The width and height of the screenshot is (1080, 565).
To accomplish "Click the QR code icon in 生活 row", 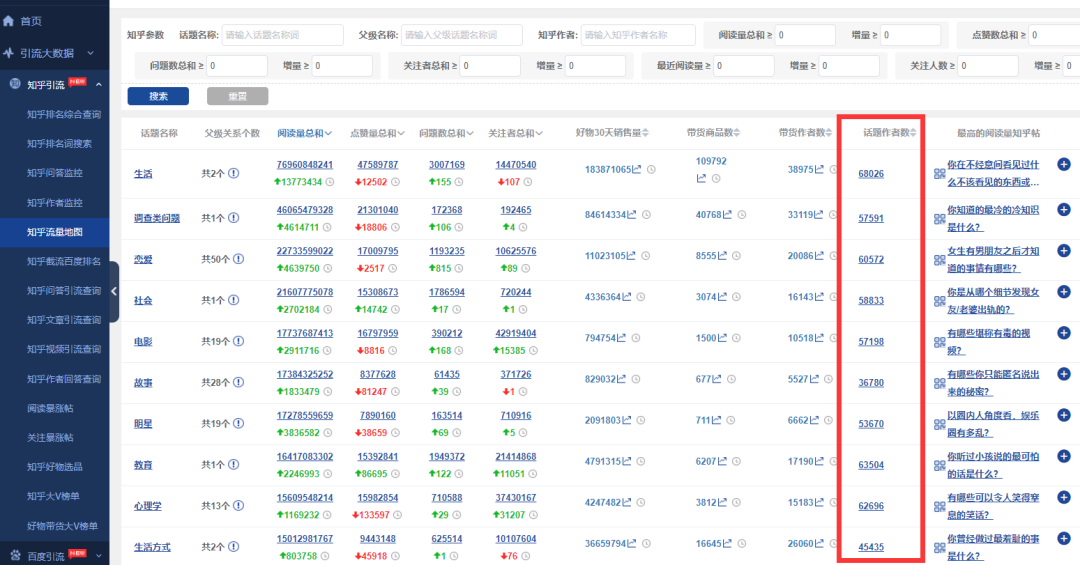I will [939, 174].
